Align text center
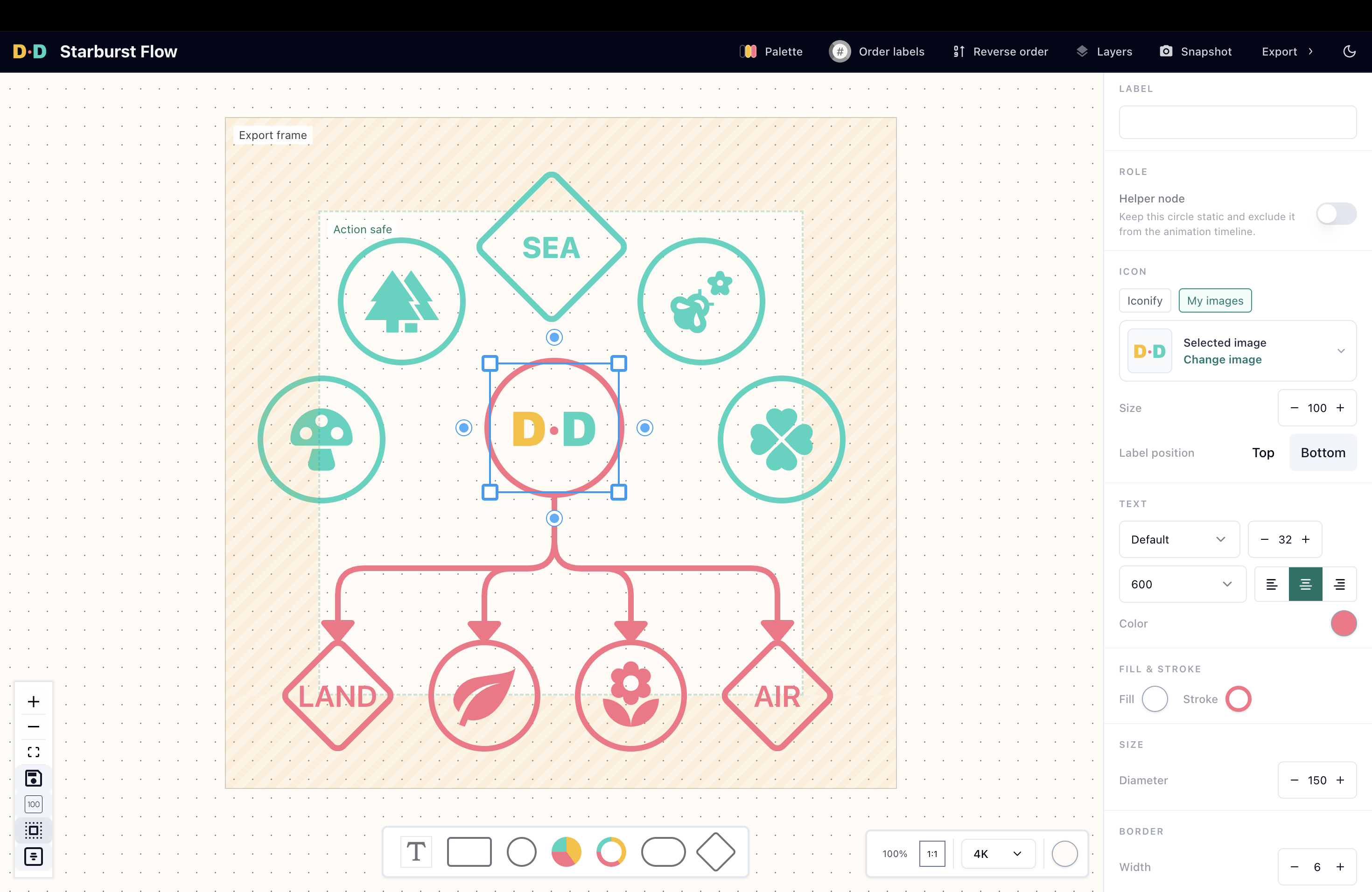Image resolution: width=1372 pixels, height=892 pixels. point(1305,584)
